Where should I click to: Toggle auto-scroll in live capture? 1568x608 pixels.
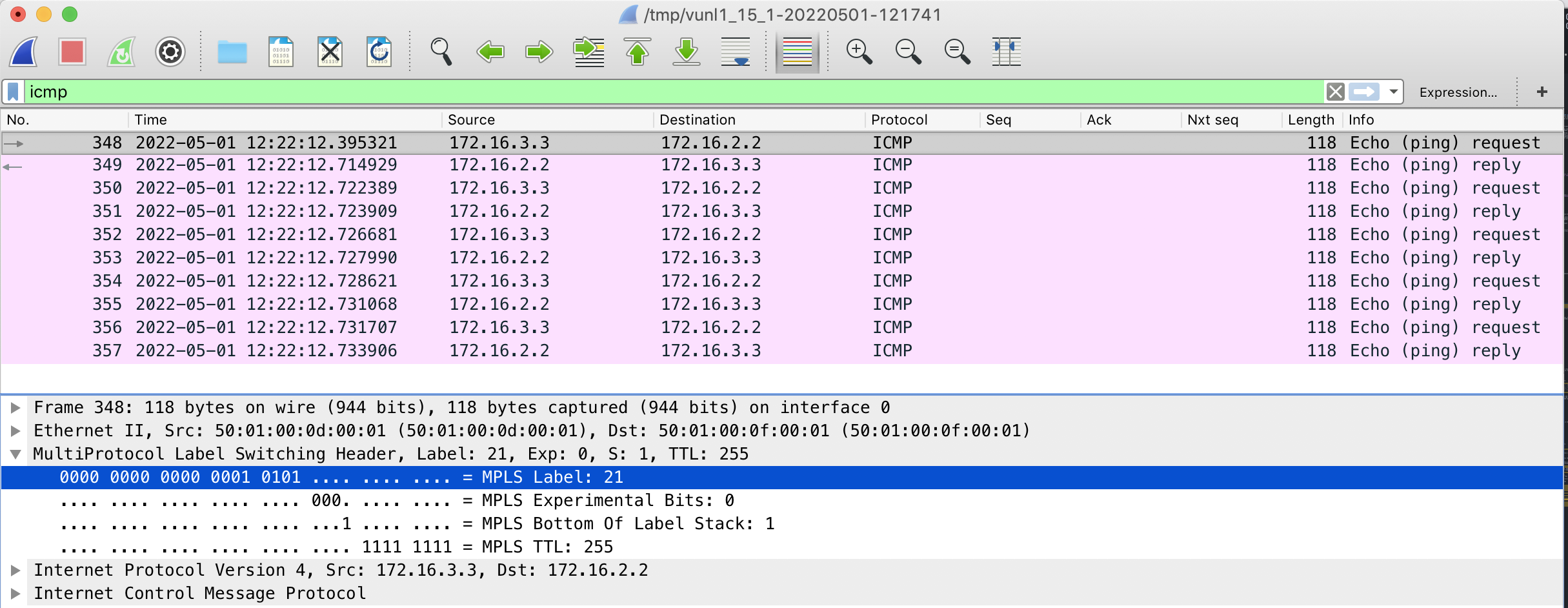pos(735,52)
